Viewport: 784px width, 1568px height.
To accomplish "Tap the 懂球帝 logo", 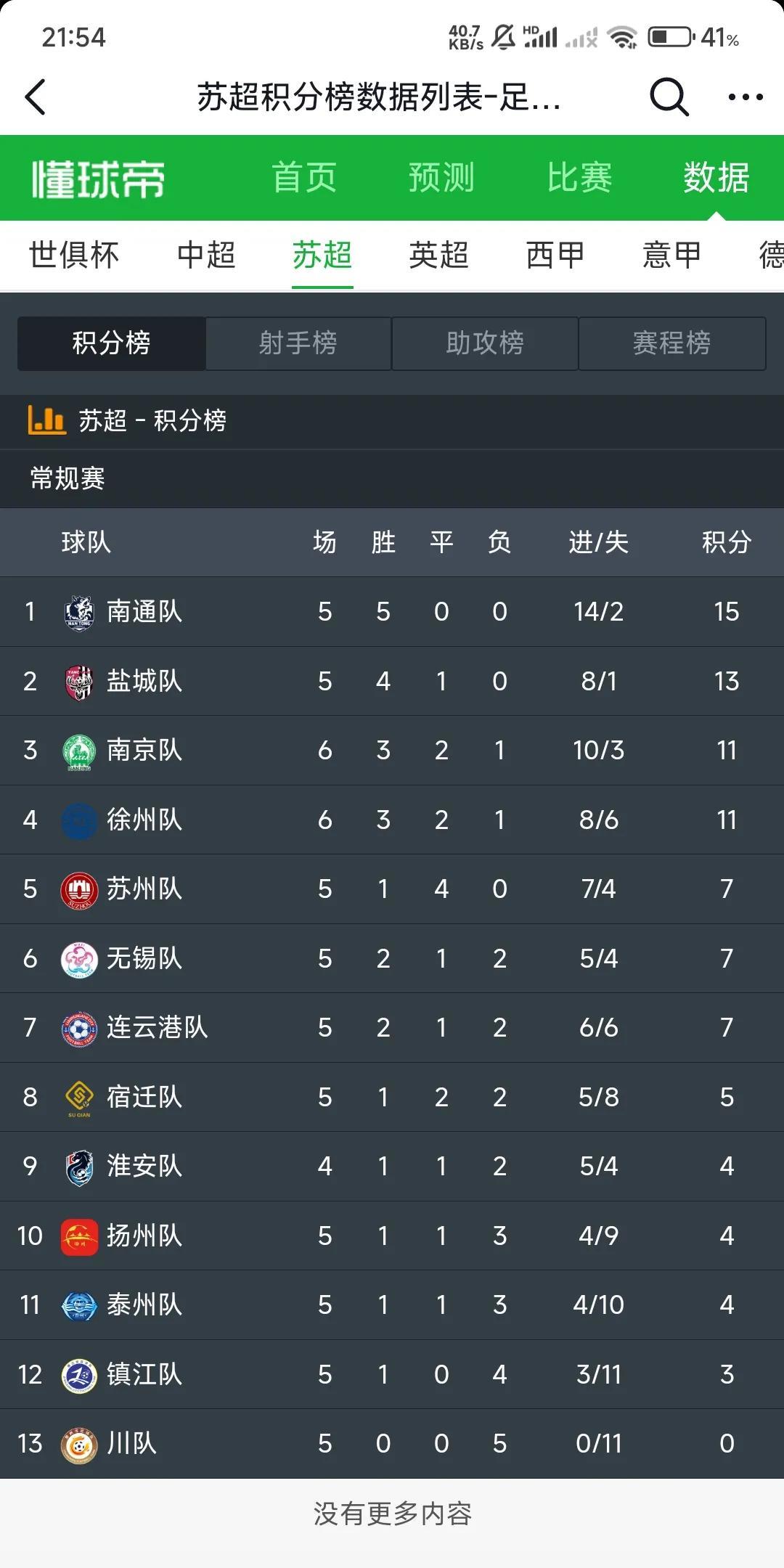I will (99, 179).
